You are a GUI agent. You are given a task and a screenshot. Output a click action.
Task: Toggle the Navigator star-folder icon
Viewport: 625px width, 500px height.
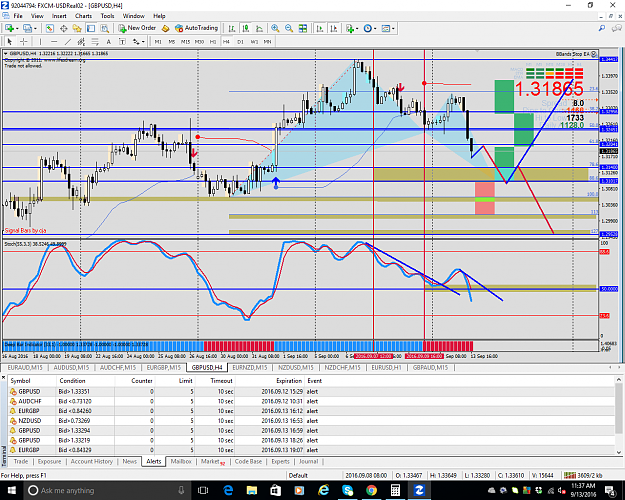tap(77, 28)
